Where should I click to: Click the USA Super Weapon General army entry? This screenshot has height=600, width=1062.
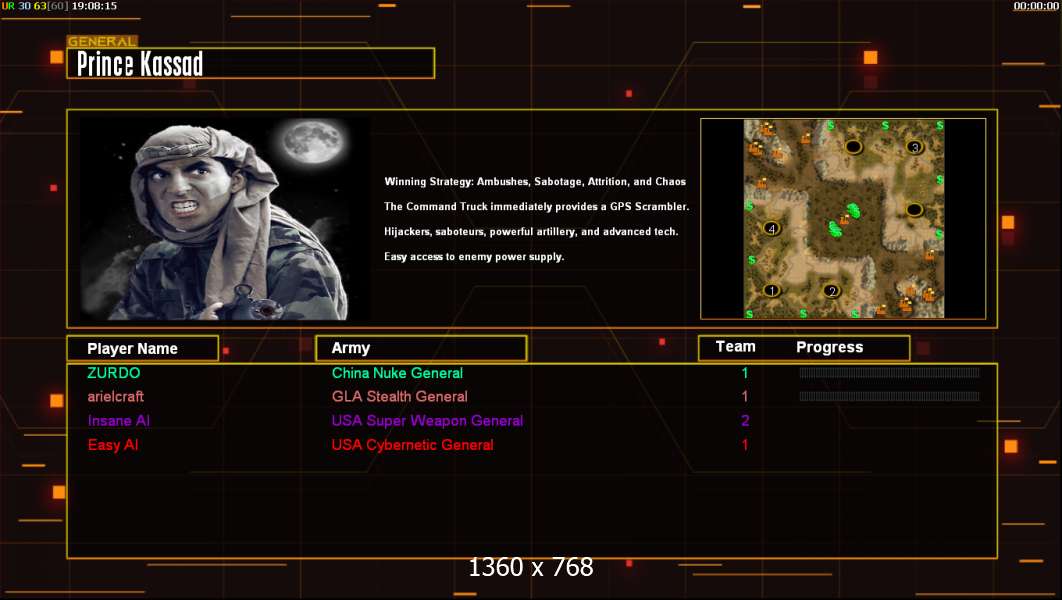(427, 421)
